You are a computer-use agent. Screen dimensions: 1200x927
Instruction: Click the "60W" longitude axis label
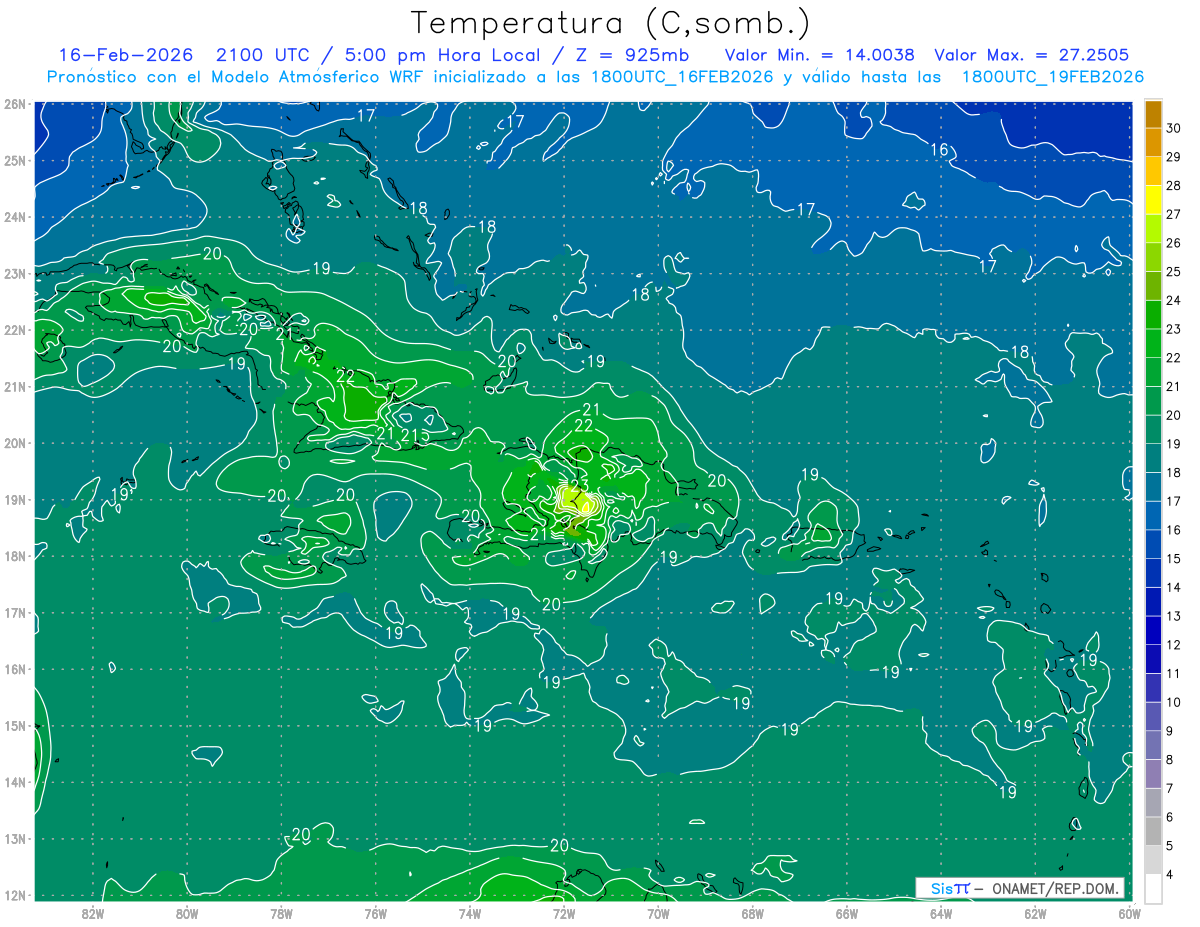tap(1129, 914)
